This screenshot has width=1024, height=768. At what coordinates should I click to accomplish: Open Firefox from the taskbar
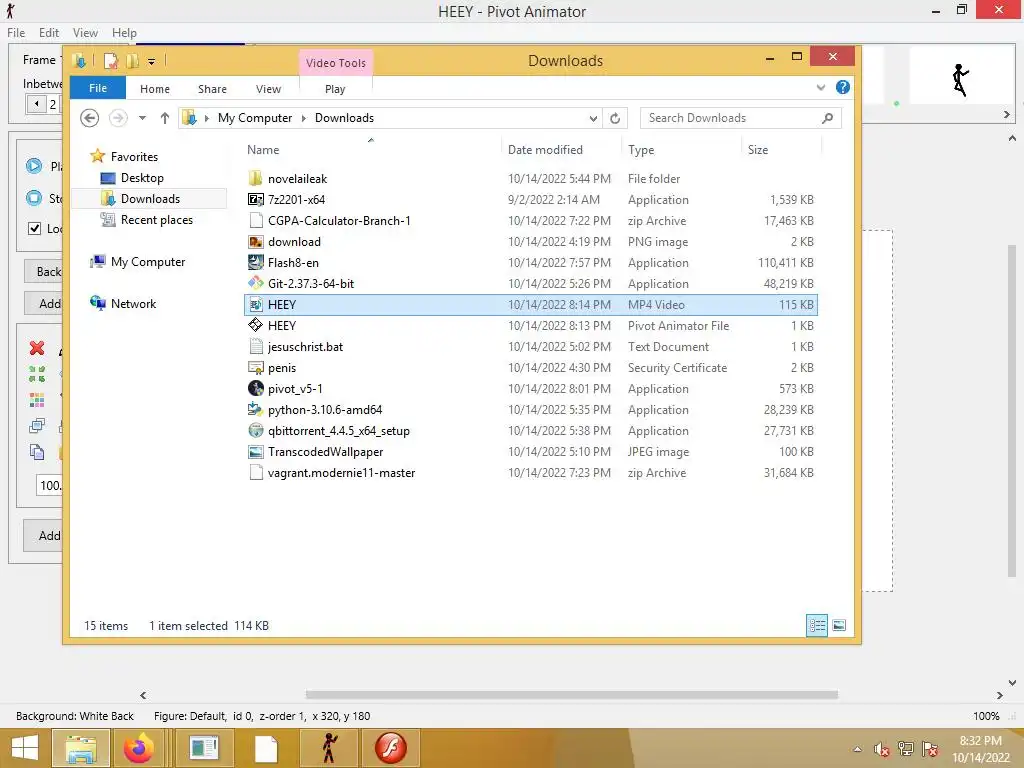pos(139,748)
